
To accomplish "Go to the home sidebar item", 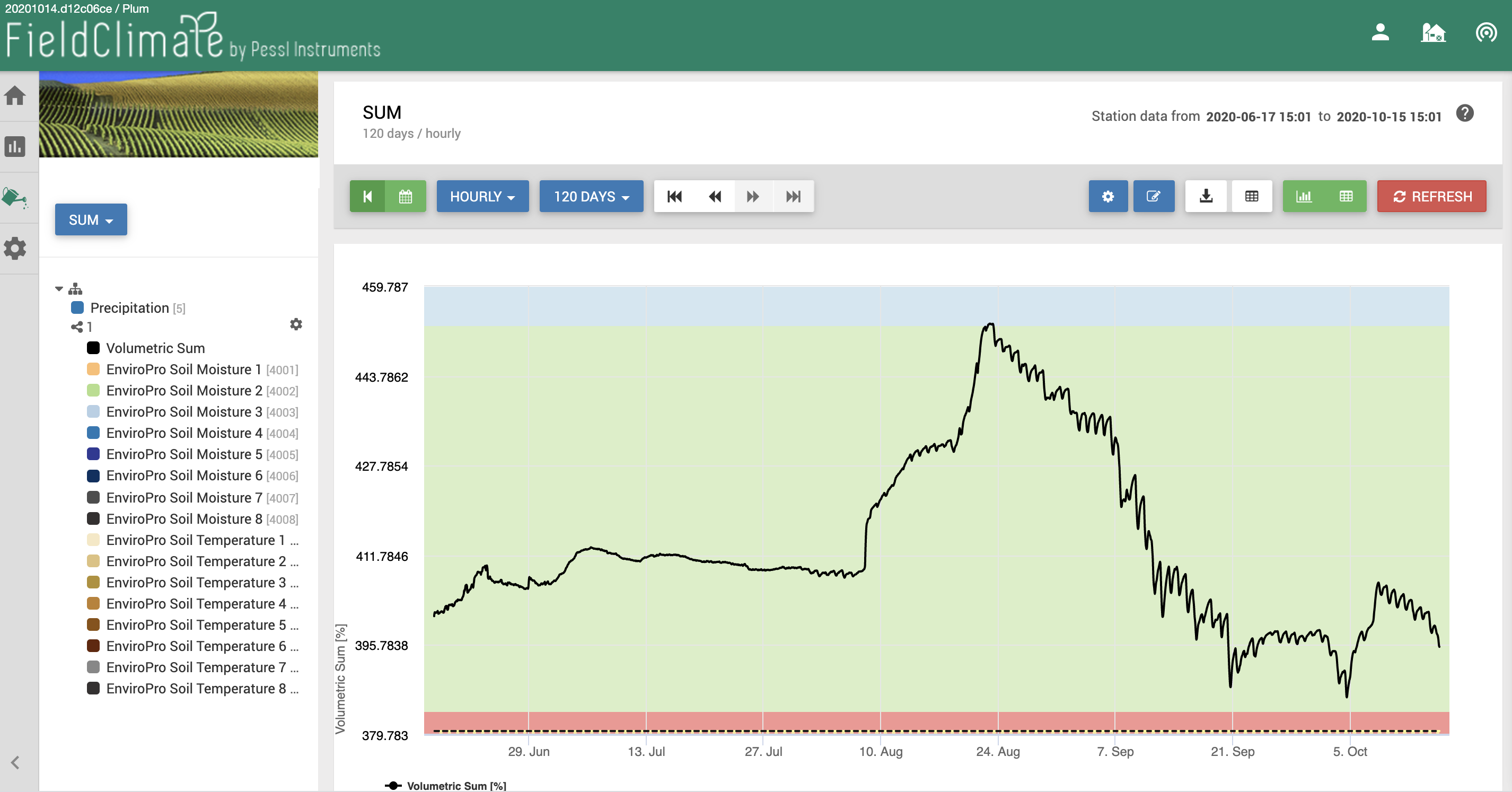I will [15, 95].
